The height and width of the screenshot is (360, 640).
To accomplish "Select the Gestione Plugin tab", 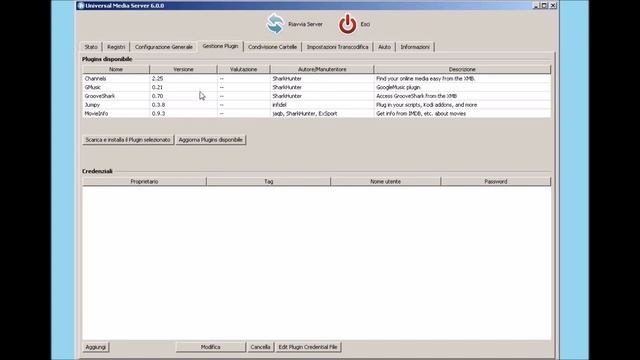I will (x=220, y=46).
